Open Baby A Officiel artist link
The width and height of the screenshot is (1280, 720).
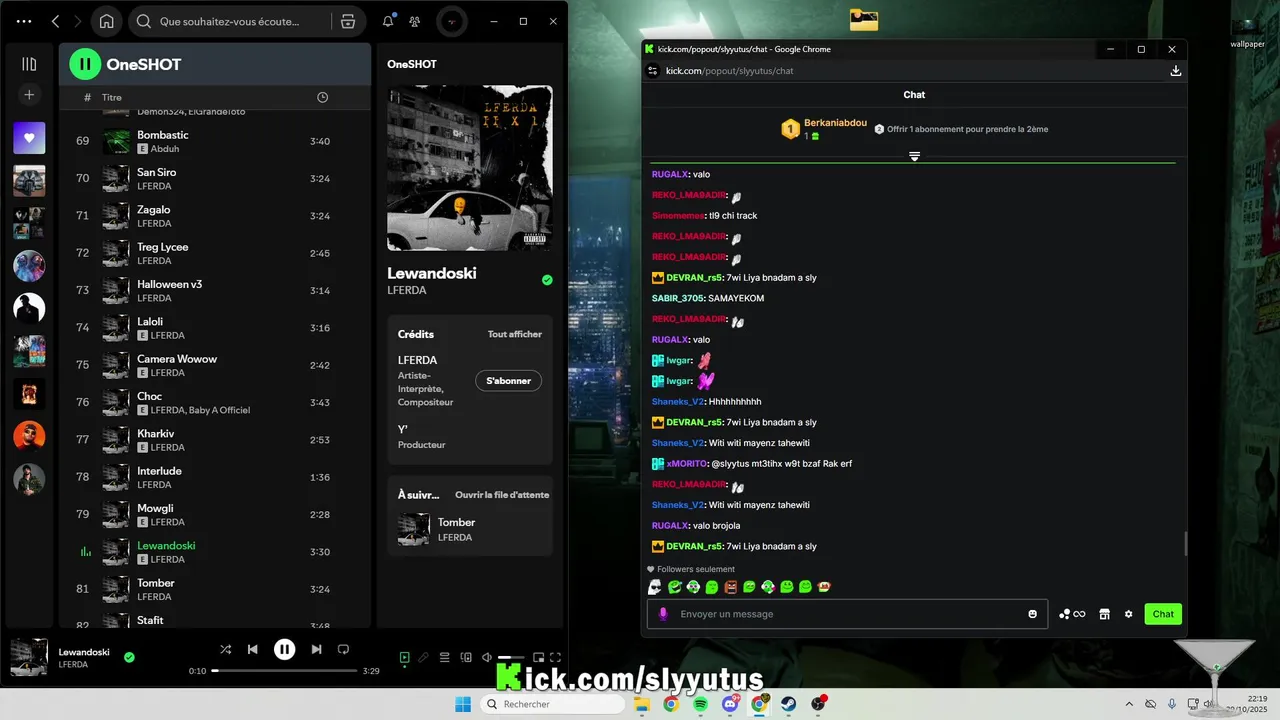pos(219,410)
